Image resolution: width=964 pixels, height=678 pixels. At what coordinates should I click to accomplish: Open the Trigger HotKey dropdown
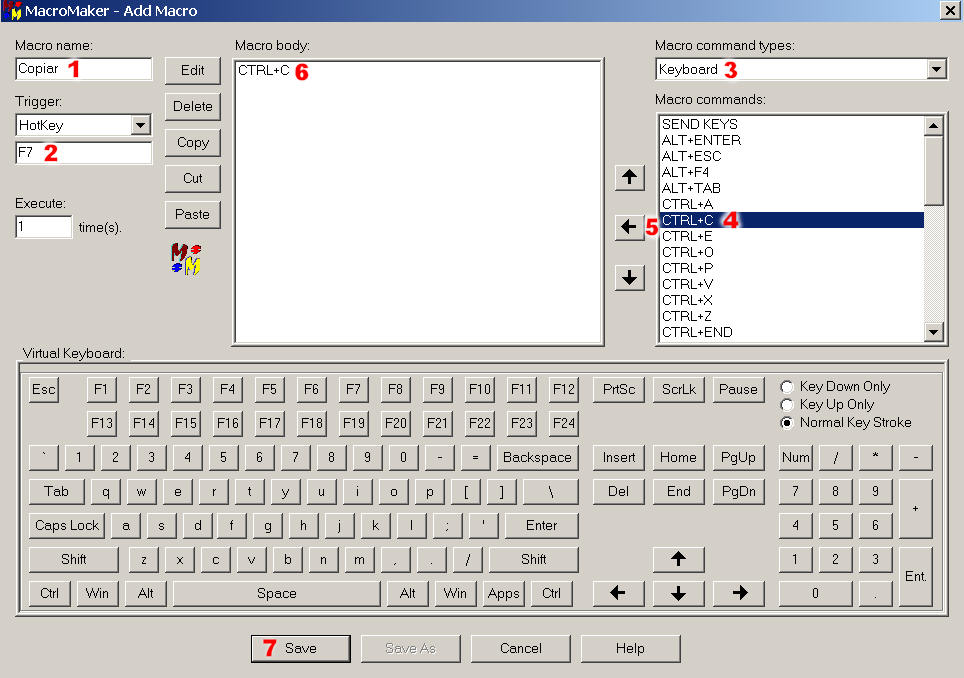click(141, 125)
